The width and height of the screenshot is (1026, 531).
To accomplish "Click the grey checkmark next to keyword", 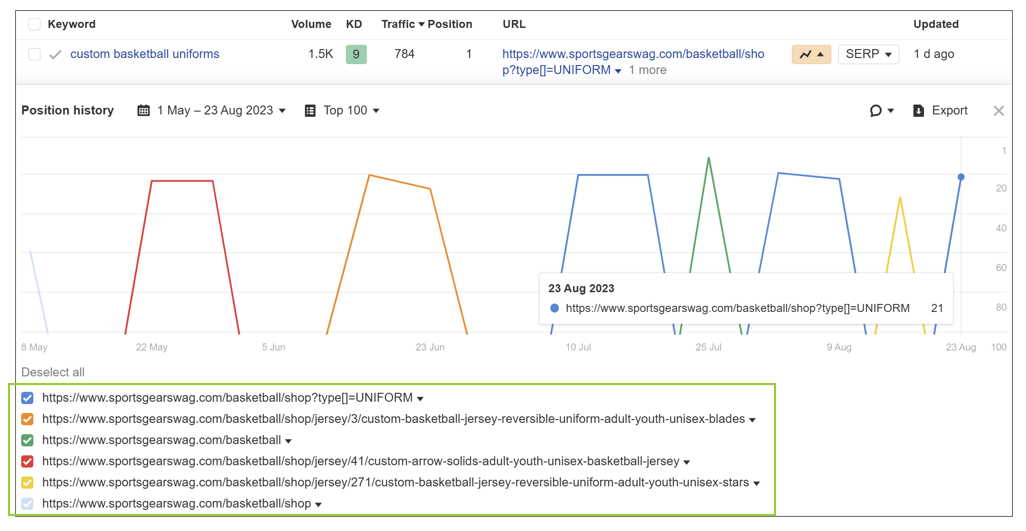I will (x=55, y=54).
